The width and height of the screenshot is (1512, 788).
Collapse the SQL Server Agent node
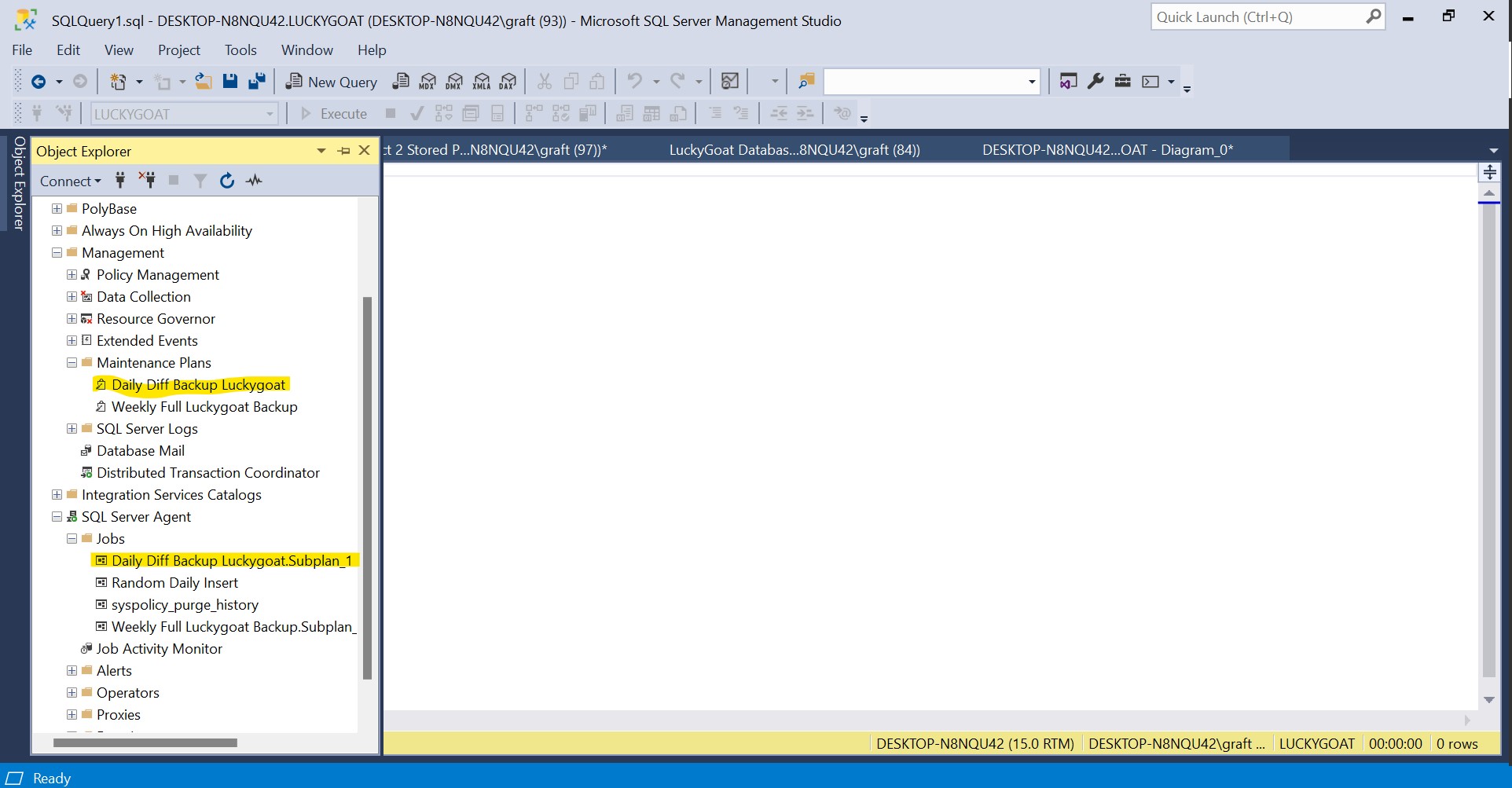click(57, 517)
